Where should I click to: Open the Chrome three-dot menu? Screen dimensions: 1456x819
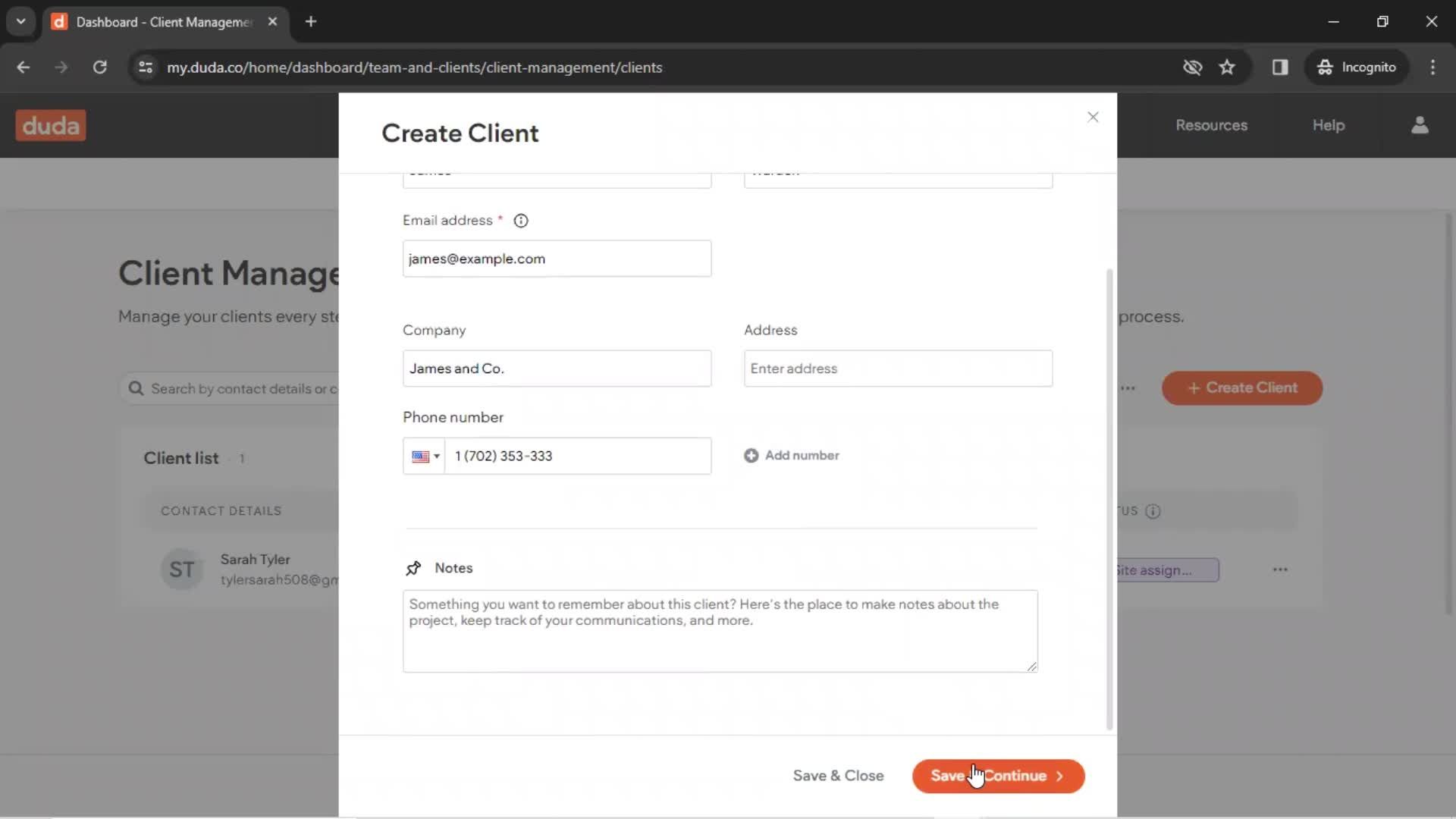click(1432, 67)
